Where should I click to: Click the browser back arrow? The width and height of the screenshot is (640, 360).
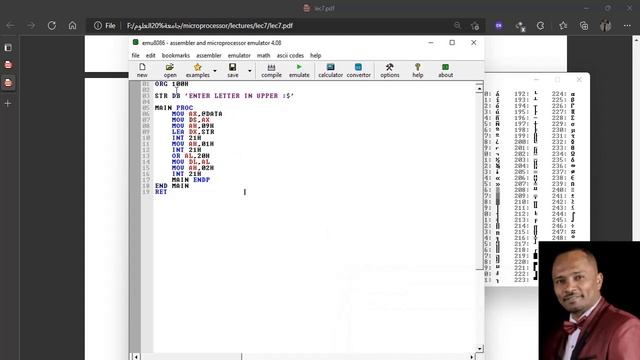[x=11, y=25]
